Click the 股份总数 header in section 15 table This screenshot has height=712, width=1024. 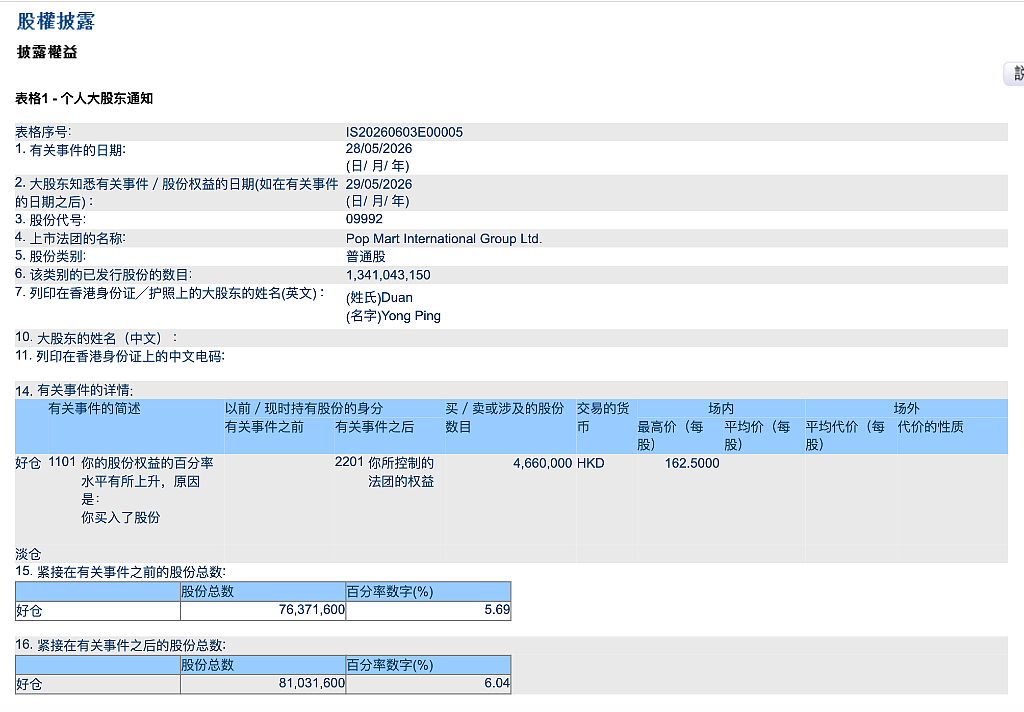pyautogui.click(x=208, y=592)
